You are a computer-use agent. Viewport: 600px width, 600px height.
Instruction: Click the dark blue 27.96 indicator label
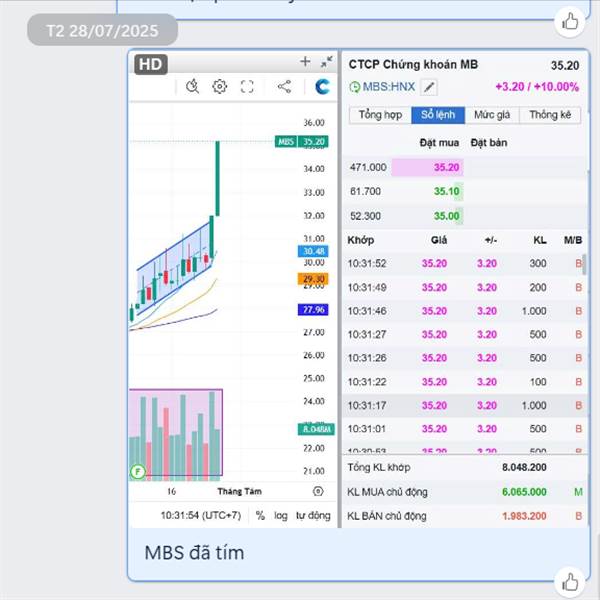pyautogui.click(x=313, y=310)
